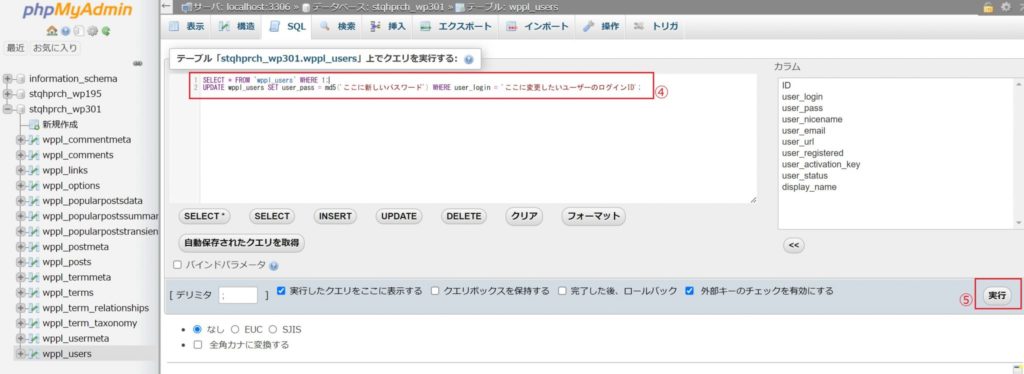Click the table icon of wppl_posts
1024x374 pixels.
click(x=33, y=262)
